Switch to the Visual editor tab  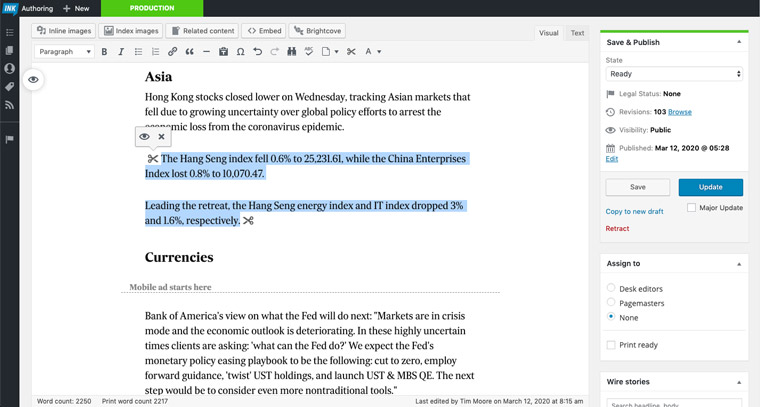(x=549, y=33)
